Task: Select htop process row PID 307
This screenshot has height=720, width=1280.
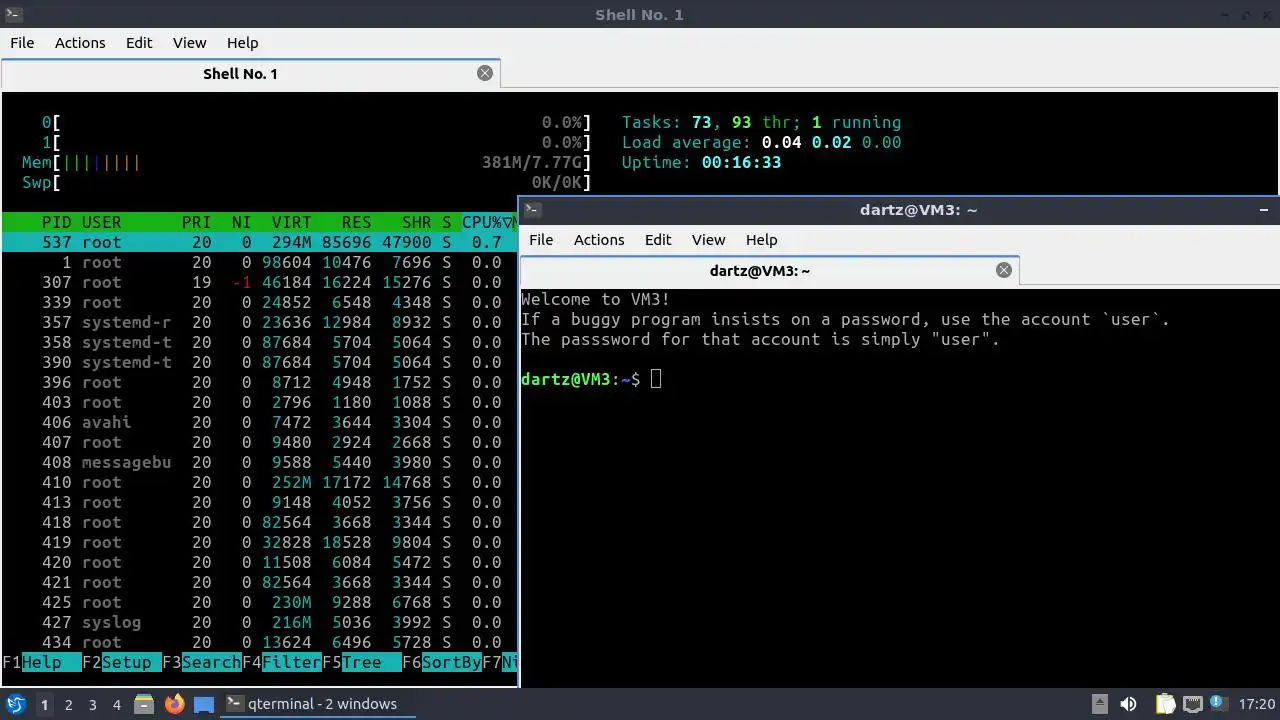Action: pos(259,282)
